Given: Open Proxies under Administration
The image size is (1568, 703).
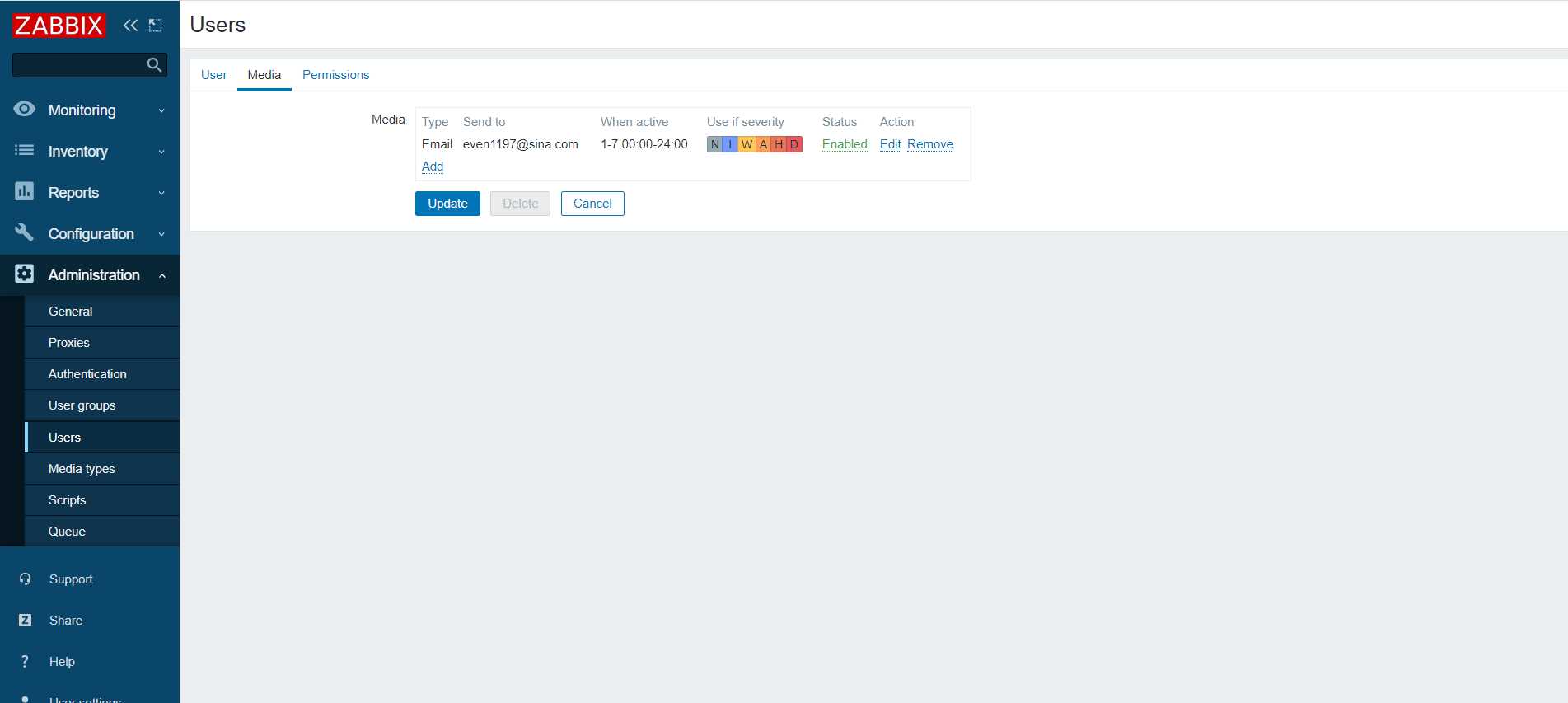Looking at the screenshot, I should 102,343.
